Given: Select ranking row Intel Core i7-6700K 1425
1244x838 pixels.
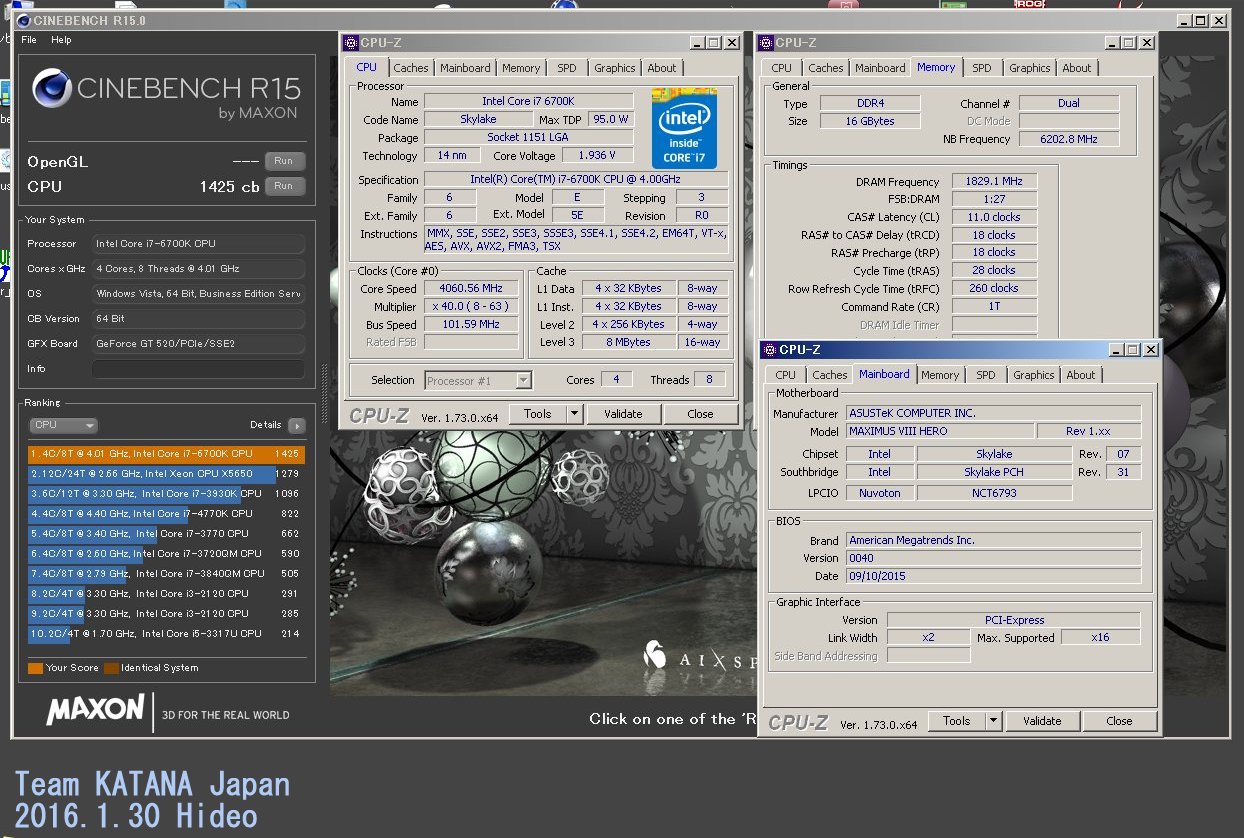Looking at the screenshot, I should [166, 454].
